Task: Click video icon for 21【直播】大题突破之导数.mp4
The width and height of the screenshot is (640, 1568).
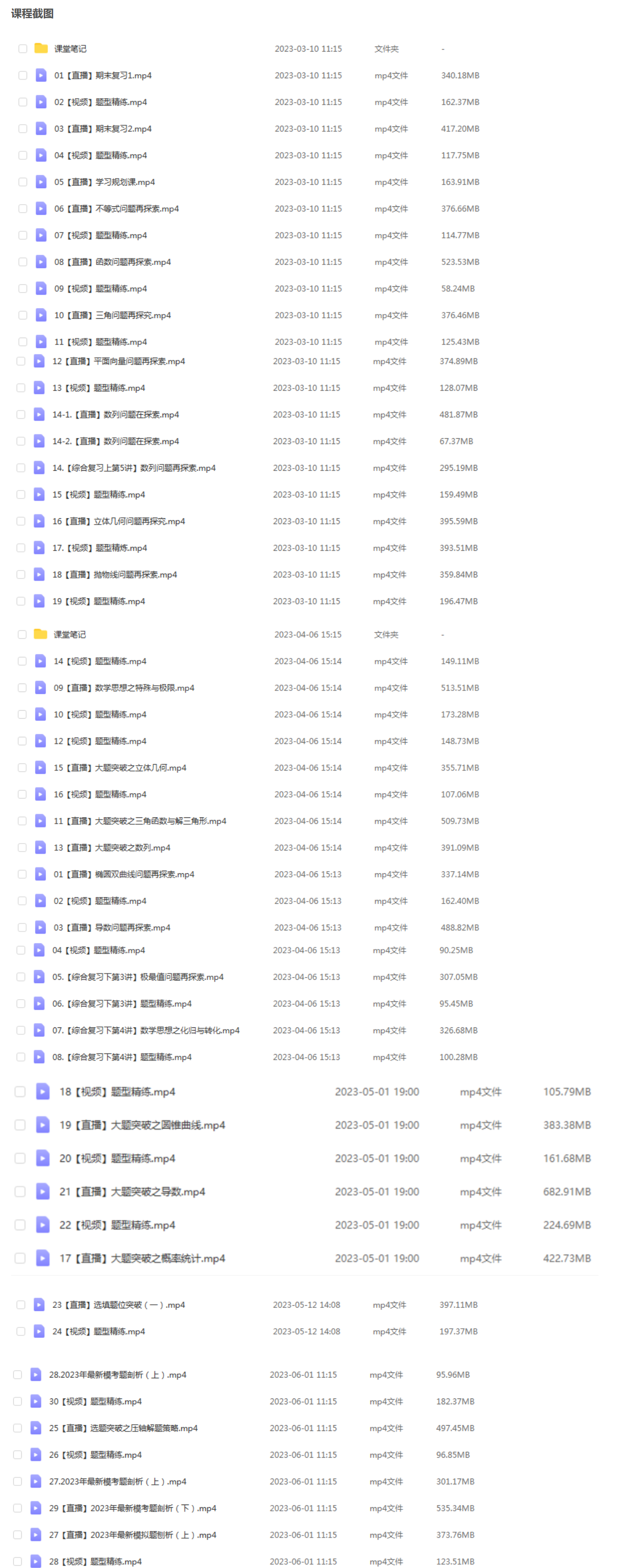Action: 43,1191
